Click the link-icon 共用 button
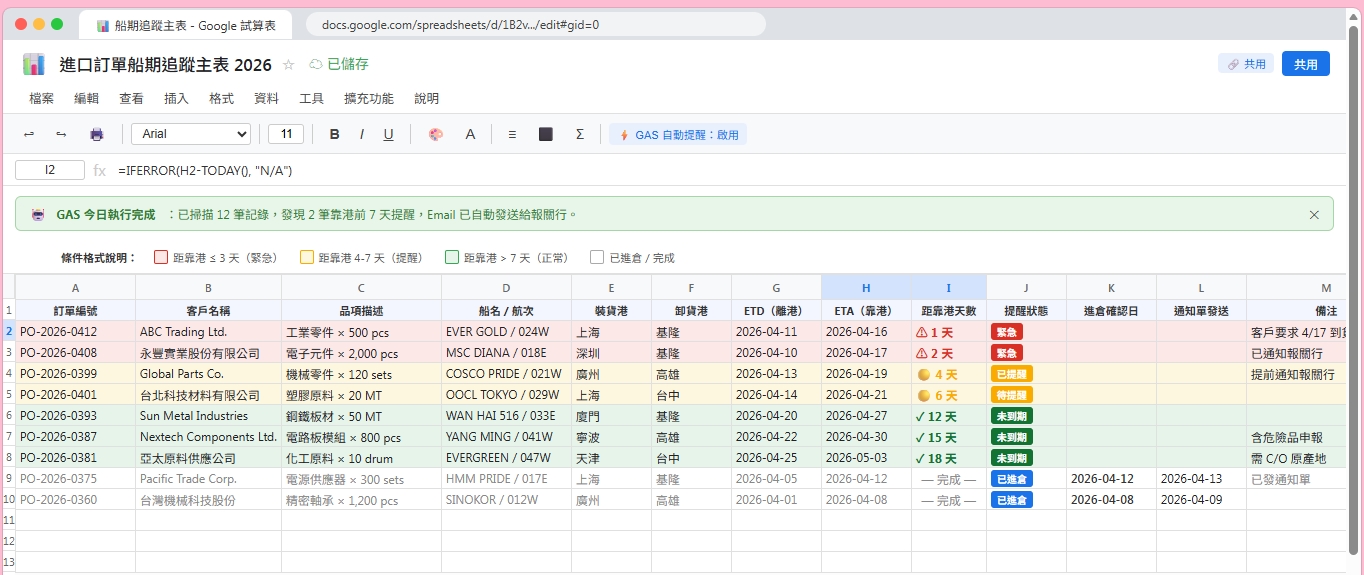1364x575 pixels. (1245, 64)
